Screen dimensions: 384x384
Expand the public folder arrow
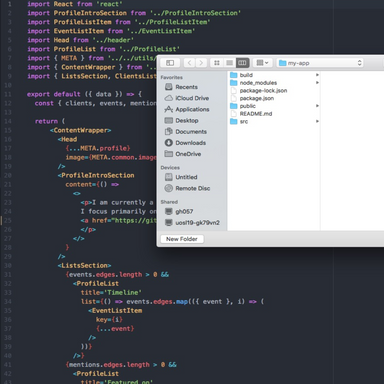(x=317, y=106)
